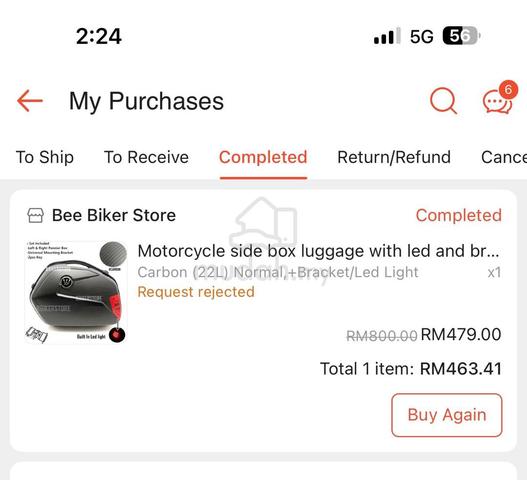Tap the back arrow icon
This screenshot has width=527, height=480.
[30, 101]
